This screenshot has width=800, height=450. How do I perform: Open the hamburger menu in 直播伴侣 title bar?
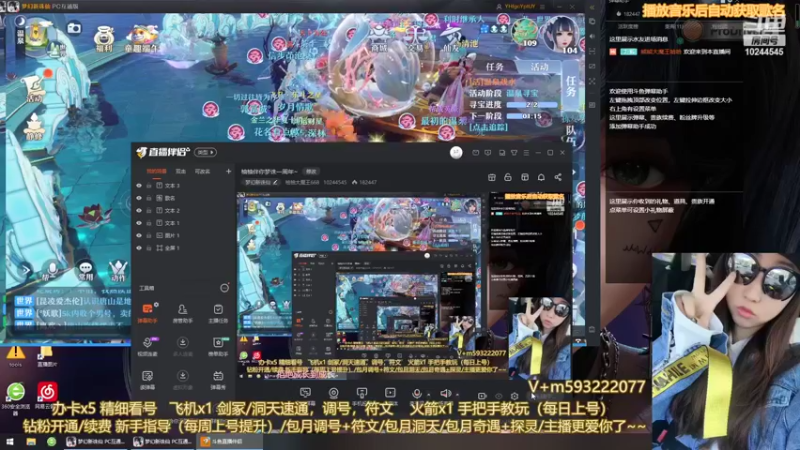[526, 153]
